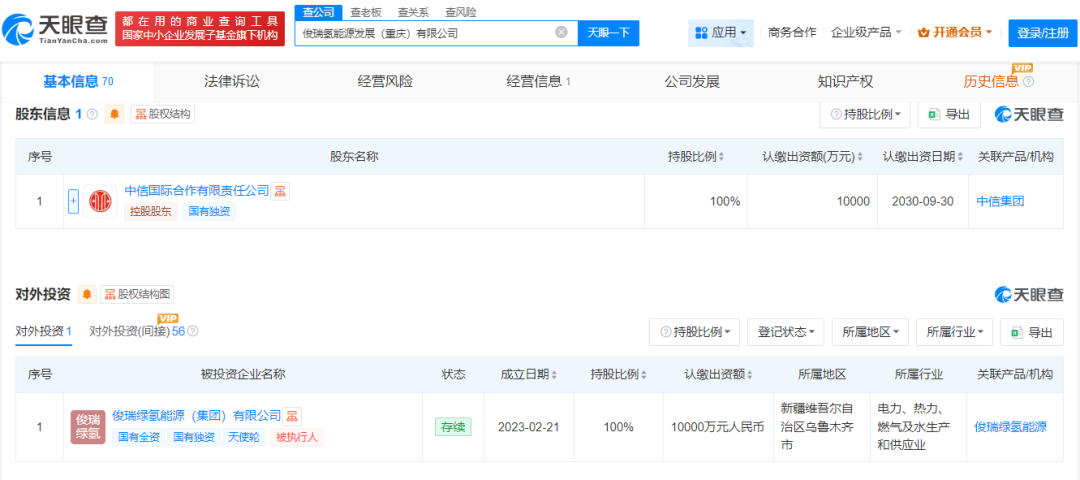The width and height of the screenshot is (1080, 480).
Task: Clear the search box with X icon
Action: pyautogui.click(x=561, y=32)
